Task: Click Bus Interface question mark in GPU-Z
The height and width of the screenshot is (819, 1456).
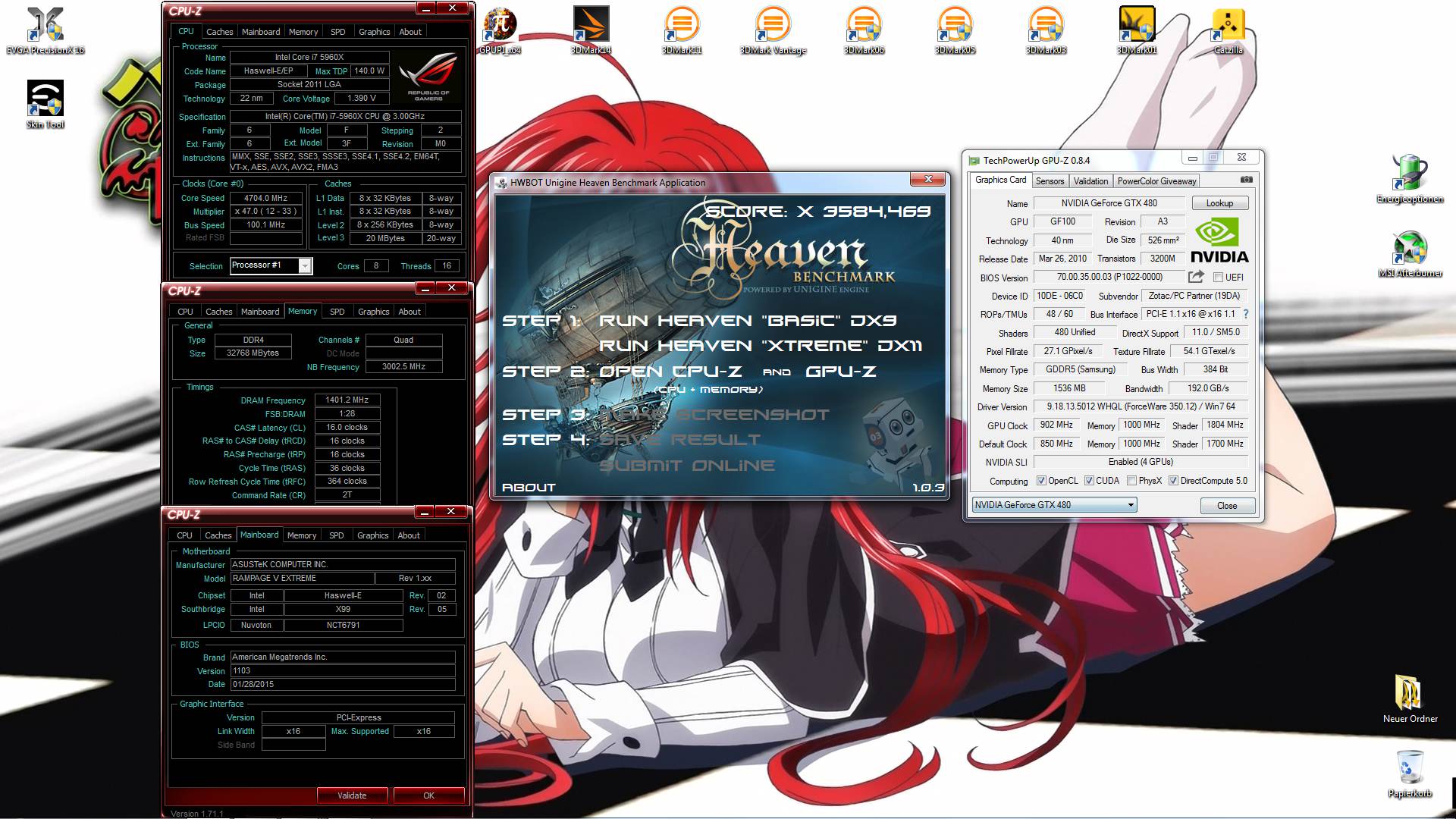Action: click(x=1245, y=314)
